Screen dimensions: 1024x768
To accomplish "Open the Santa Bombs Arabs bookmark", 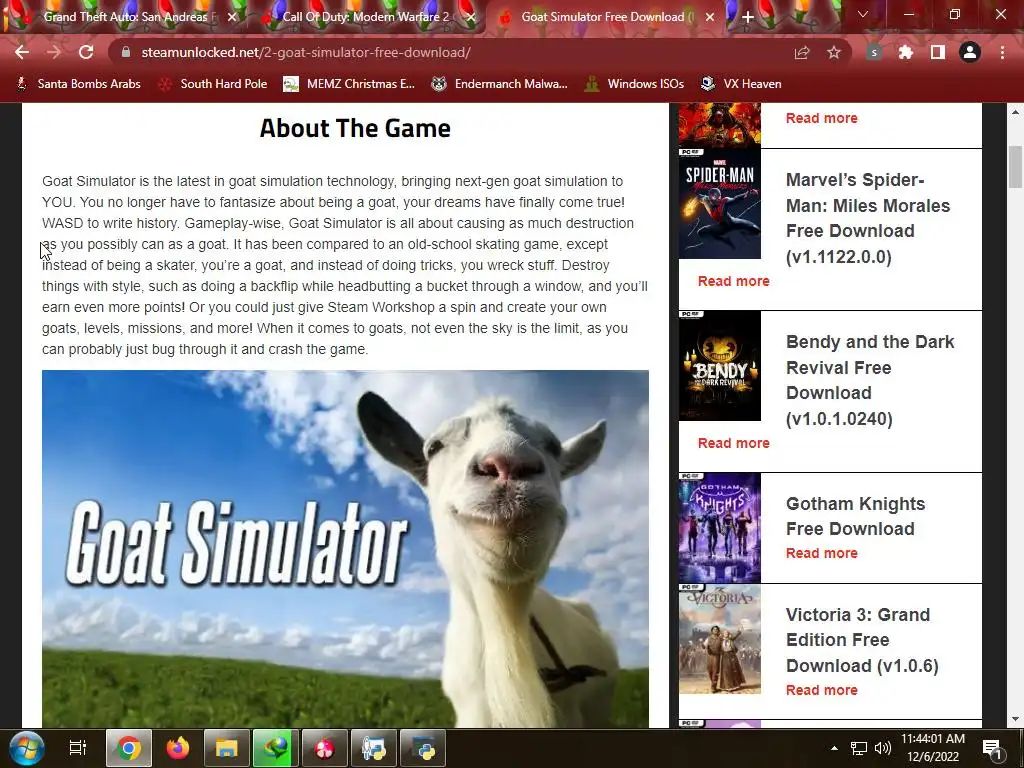I will click(x=78, y=84).
